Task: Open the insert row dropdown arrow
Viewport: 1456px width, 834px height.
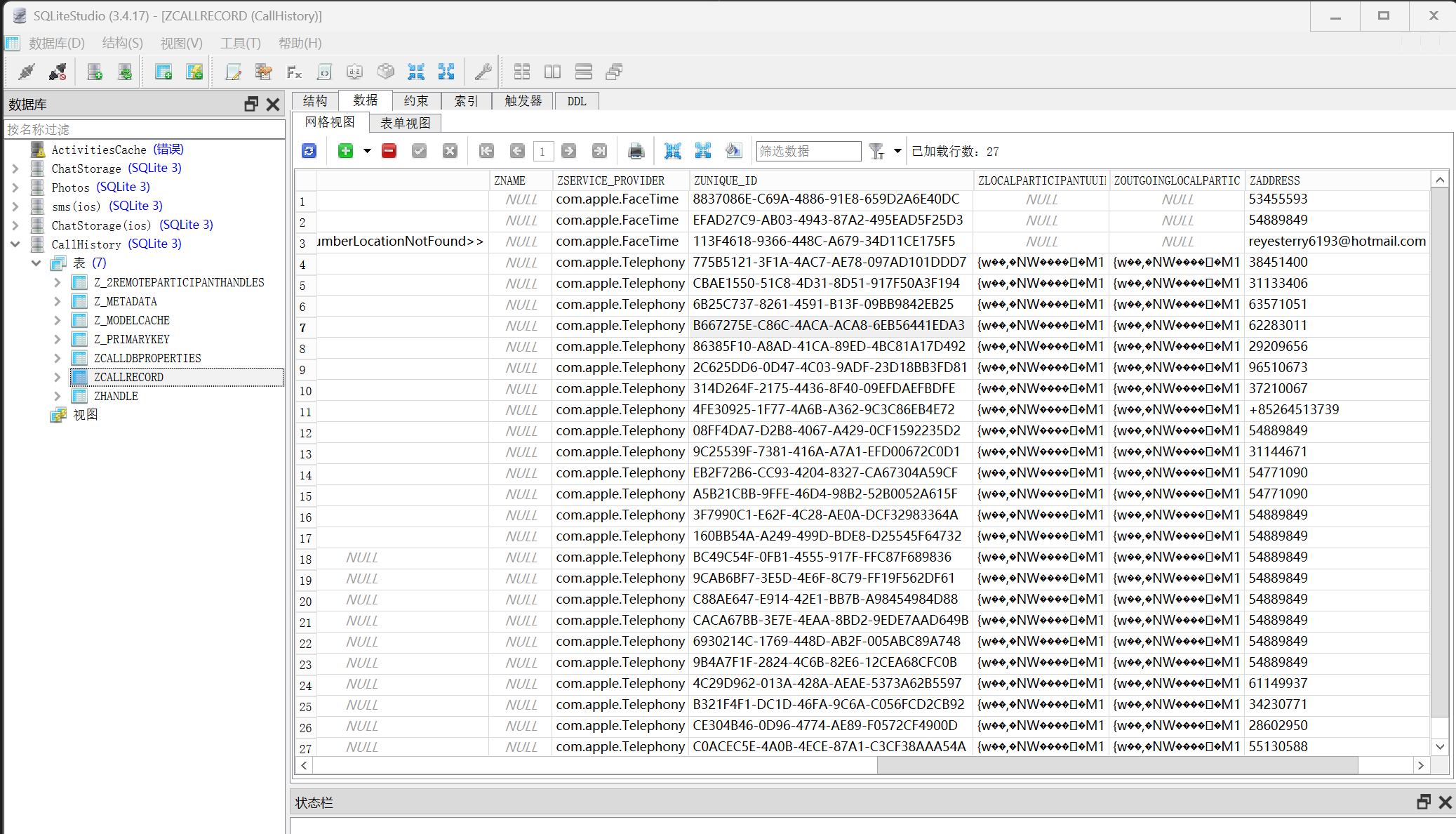Action: [x=367, y=151]
